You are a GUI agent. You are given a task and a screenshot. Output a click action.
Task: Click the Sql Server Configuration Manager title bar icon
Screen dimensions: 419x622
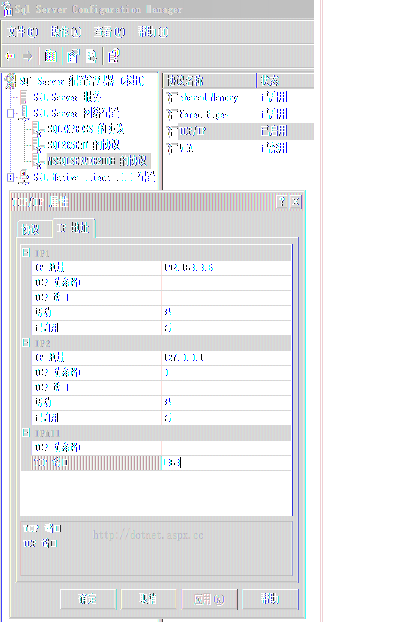pyautogui.click(x=7, y=9)
